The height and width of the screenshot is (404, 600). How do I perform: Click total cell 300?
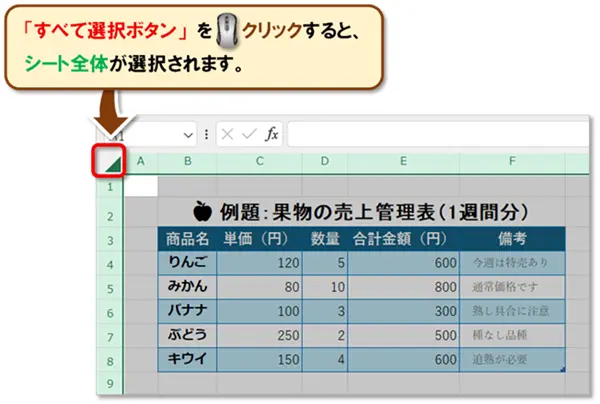[x=403, y=311]
